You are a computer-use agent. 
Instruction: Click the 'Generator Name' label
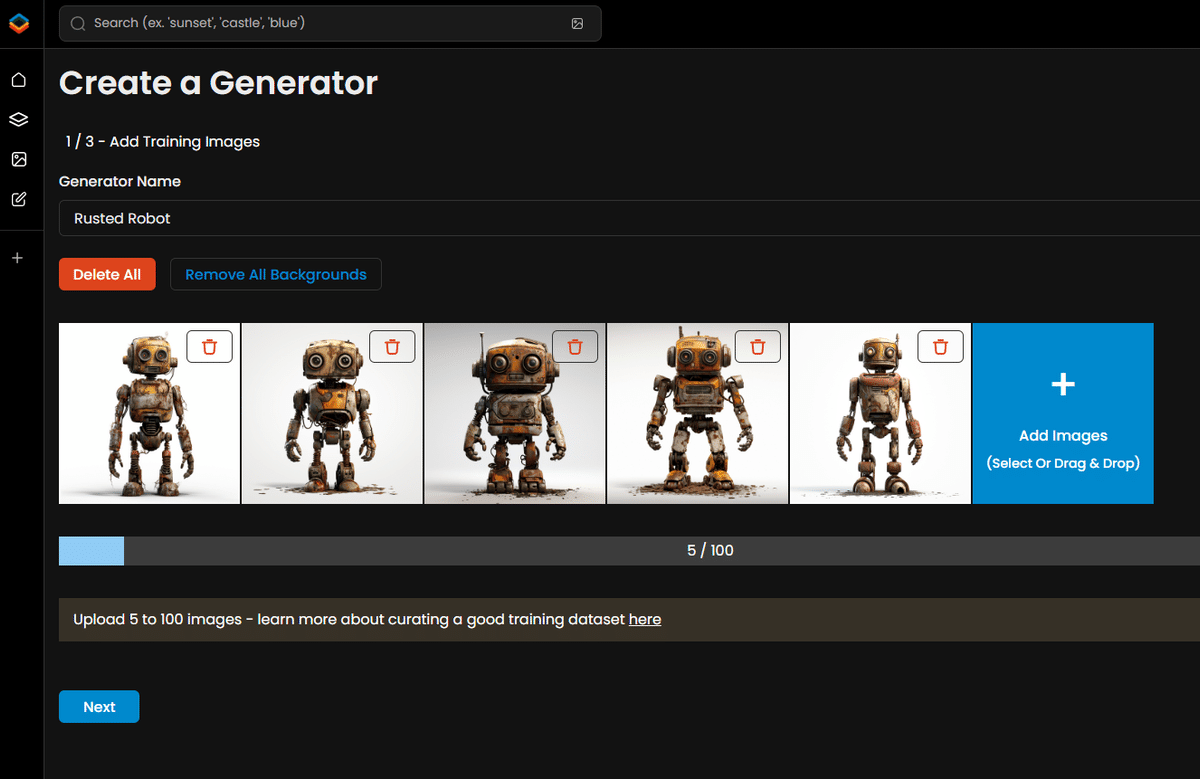point(120,182)
